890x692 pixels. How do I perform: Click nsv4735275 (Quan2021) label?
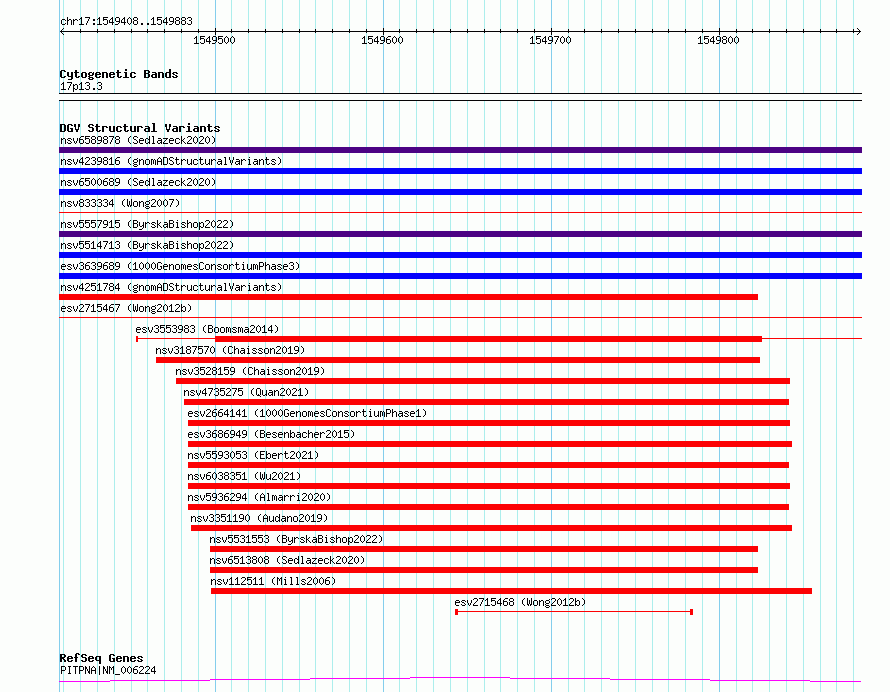coord(246,392)
